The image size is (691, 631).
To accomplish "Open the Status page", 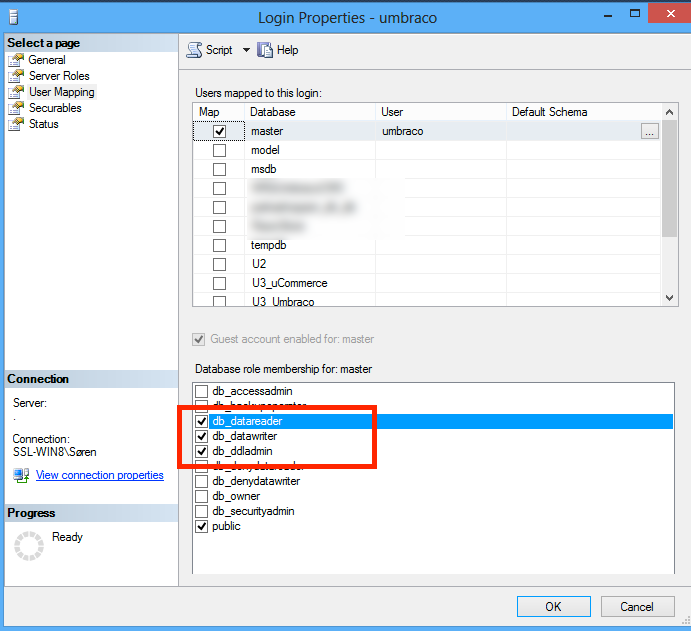I will coord(44,124).
